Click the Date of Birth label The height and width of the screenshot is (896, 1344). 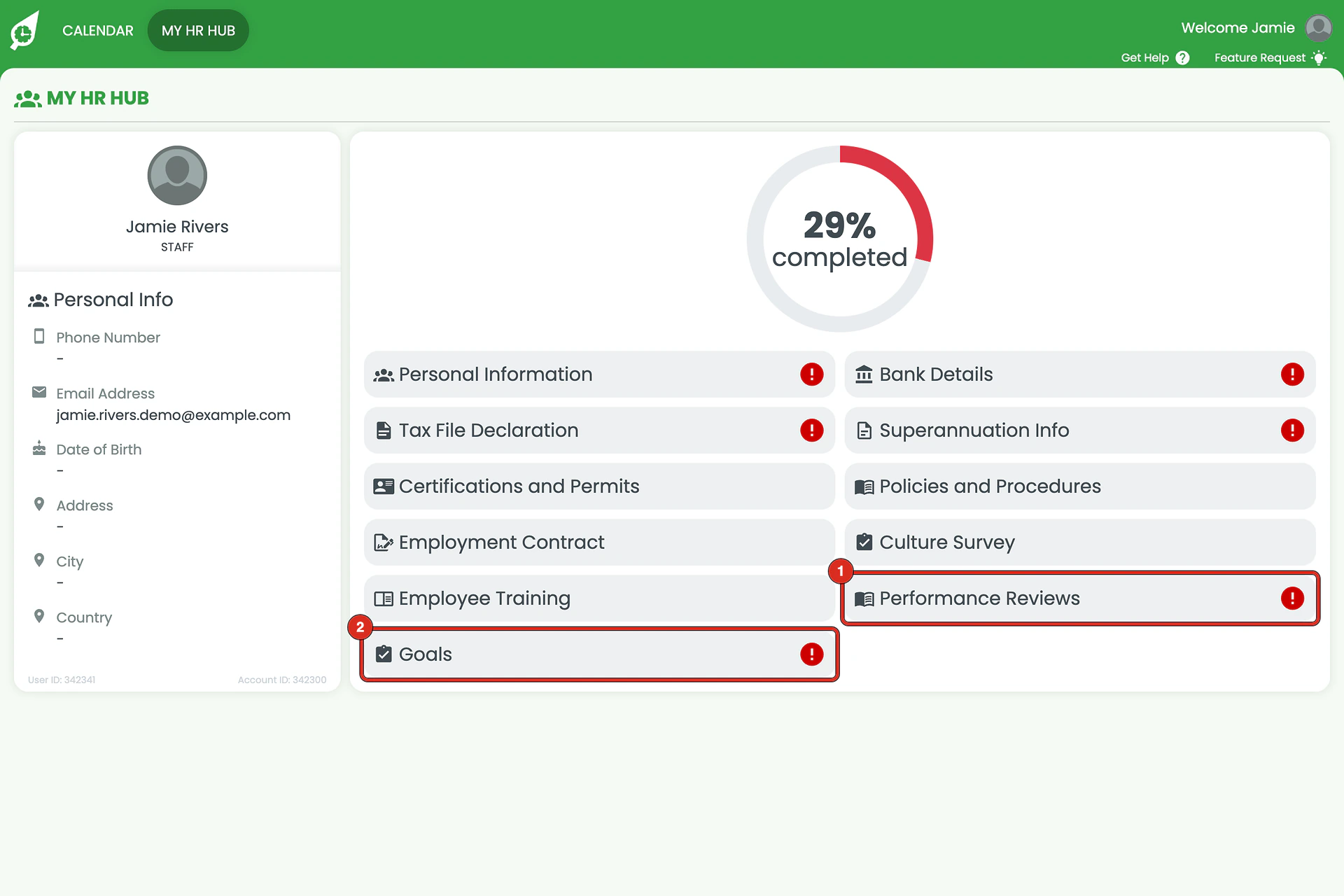pos(99,449)
